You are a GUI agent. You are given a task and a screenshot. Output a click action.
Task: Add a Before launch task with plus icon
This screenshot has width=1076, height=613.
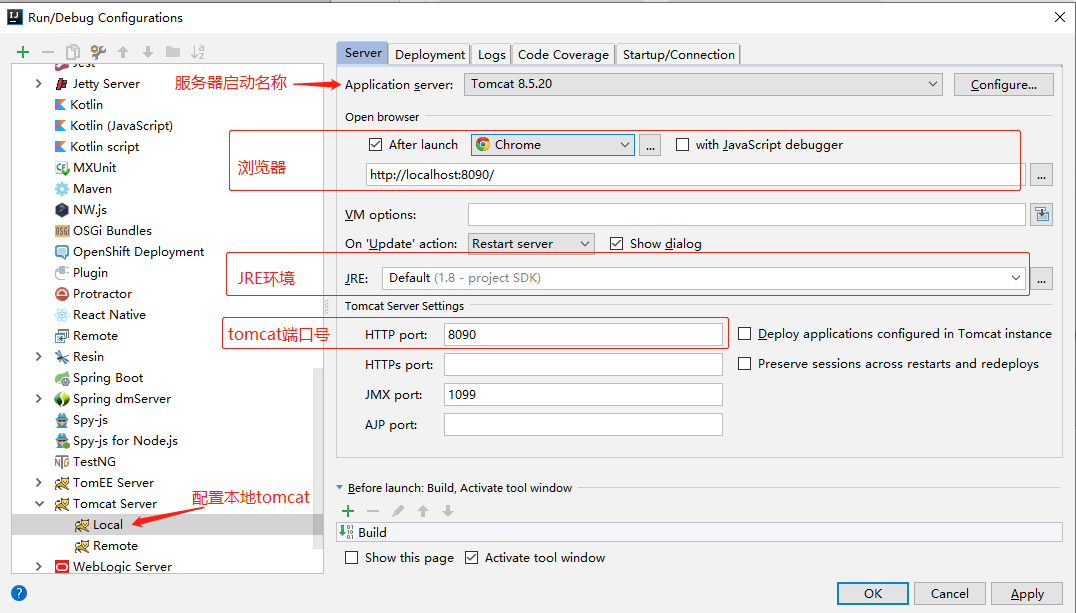(x=348, y=511)
